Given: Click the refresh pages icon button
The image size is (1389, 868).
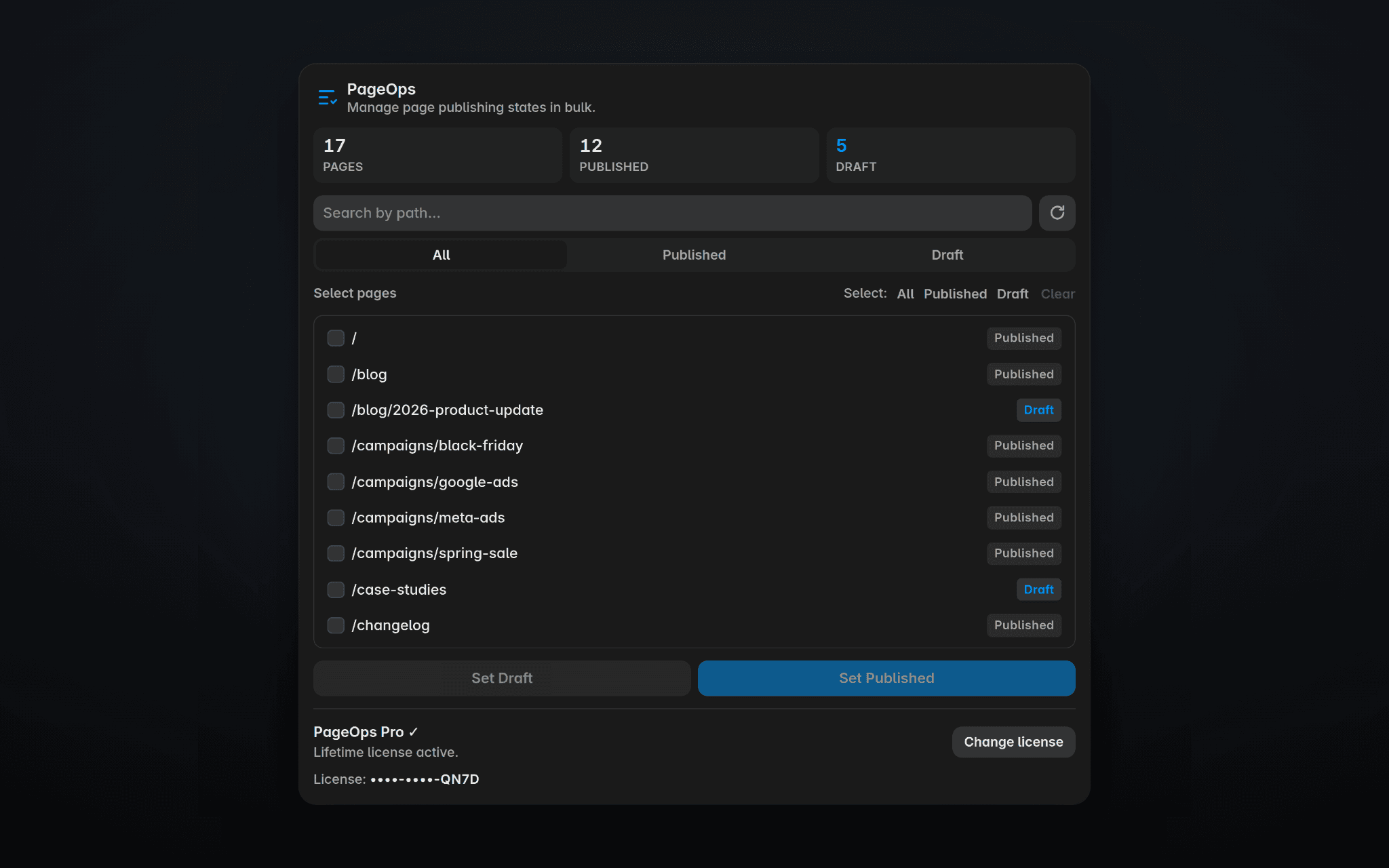Looking at the screenshot, I should tap(1057, 213).
